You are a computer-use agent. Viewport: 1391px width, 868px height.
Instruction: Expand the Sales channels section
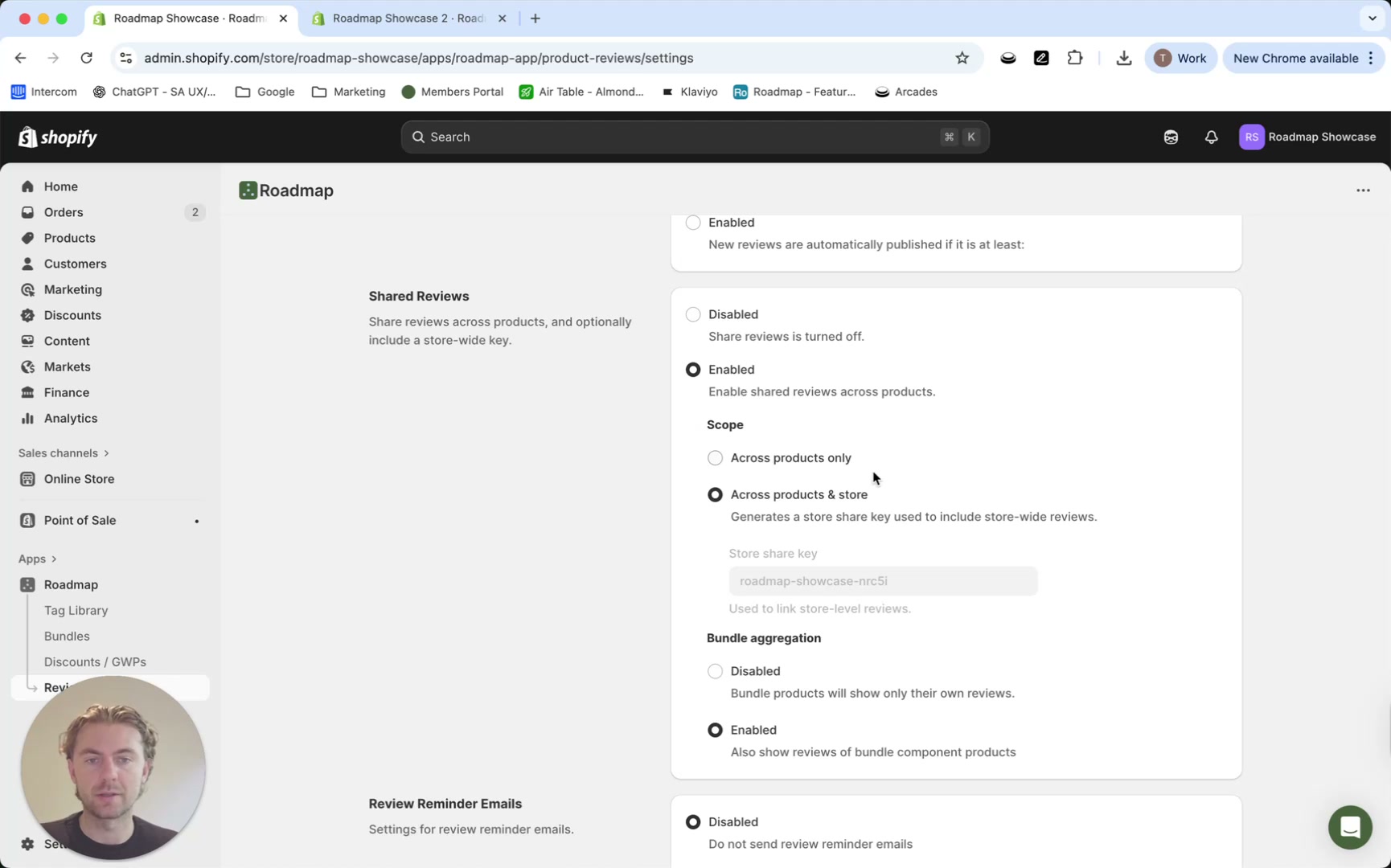(64, 452)
